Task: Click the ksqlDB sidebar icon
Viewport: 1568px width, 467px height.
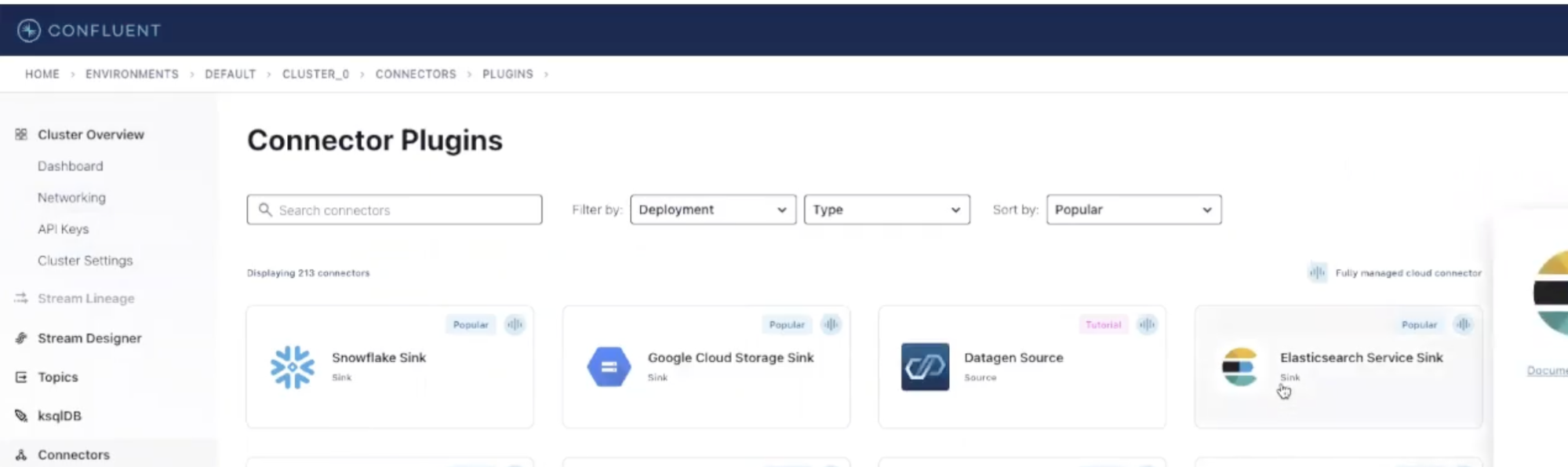Action: 21,416
